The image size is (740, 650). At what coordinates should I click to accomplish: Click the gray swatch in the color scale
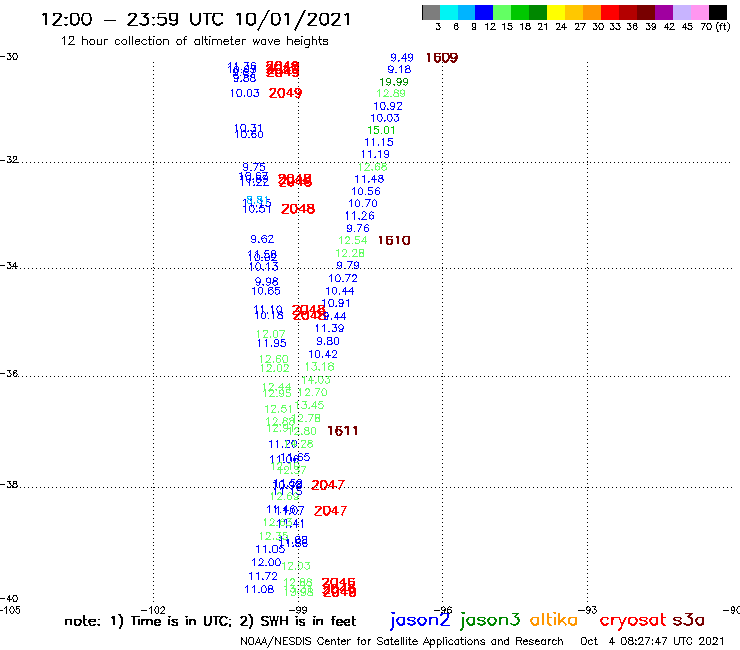(431, 12)
